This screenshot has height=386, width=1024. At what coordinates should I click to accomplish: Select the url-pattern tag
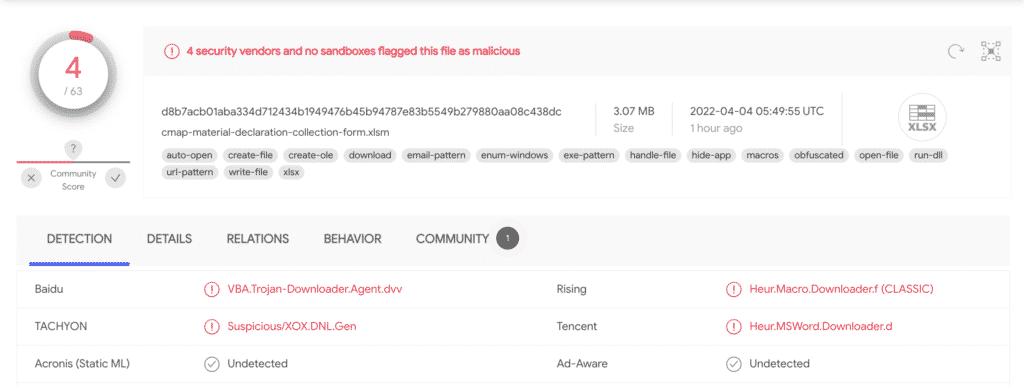coord(190,173)
